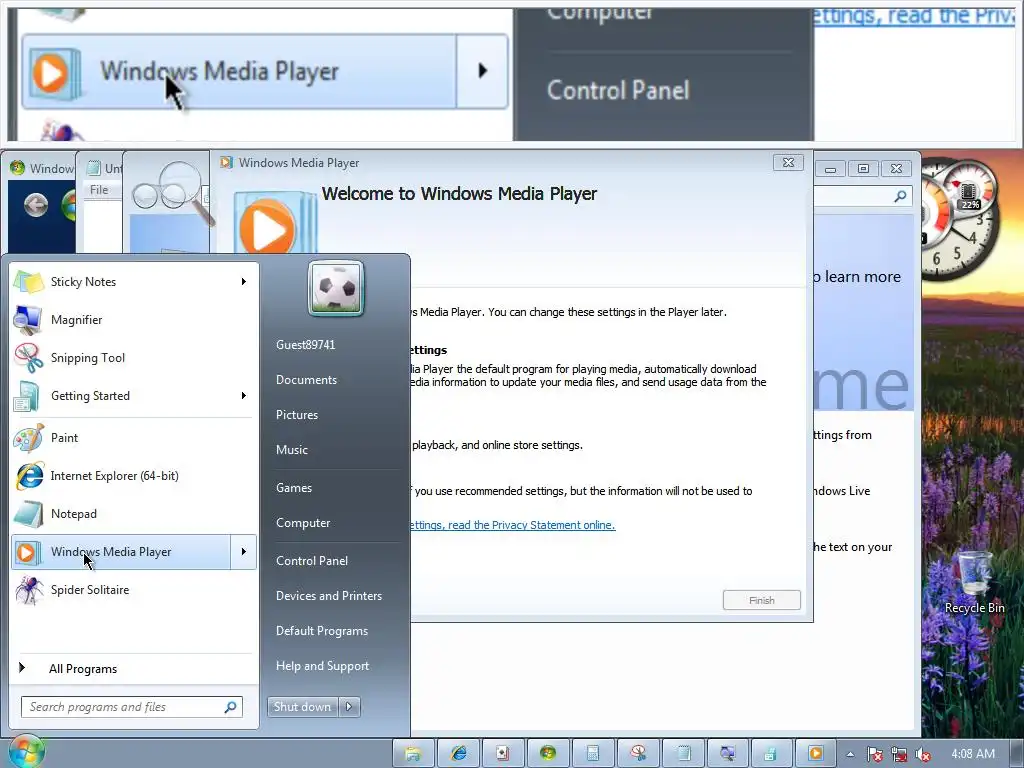Open the Recycle Bin on desktop
The image size is (1024, 768).
click(x=974, y=583)
